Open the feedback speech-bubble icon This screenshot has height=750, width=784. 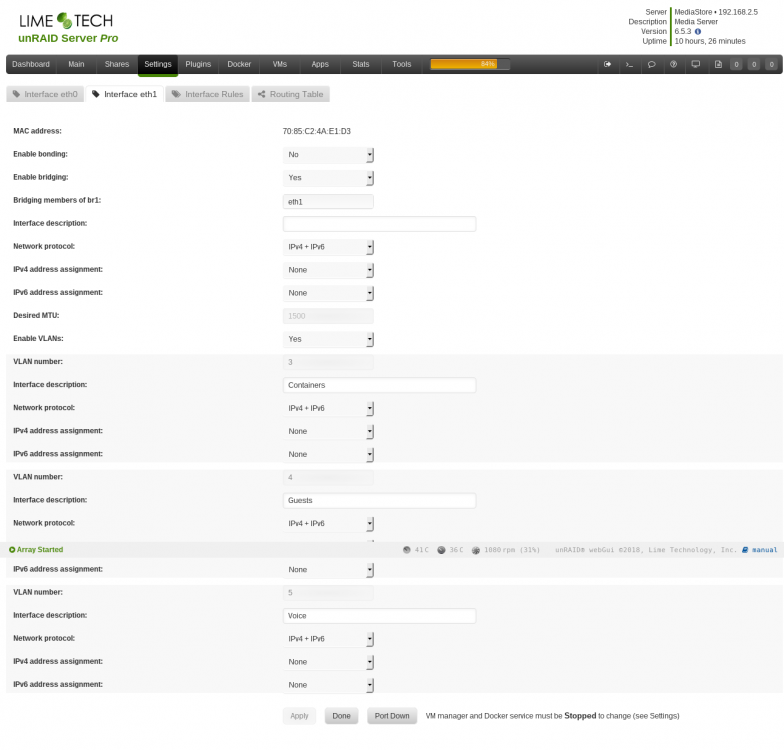(x=652, y=64)
